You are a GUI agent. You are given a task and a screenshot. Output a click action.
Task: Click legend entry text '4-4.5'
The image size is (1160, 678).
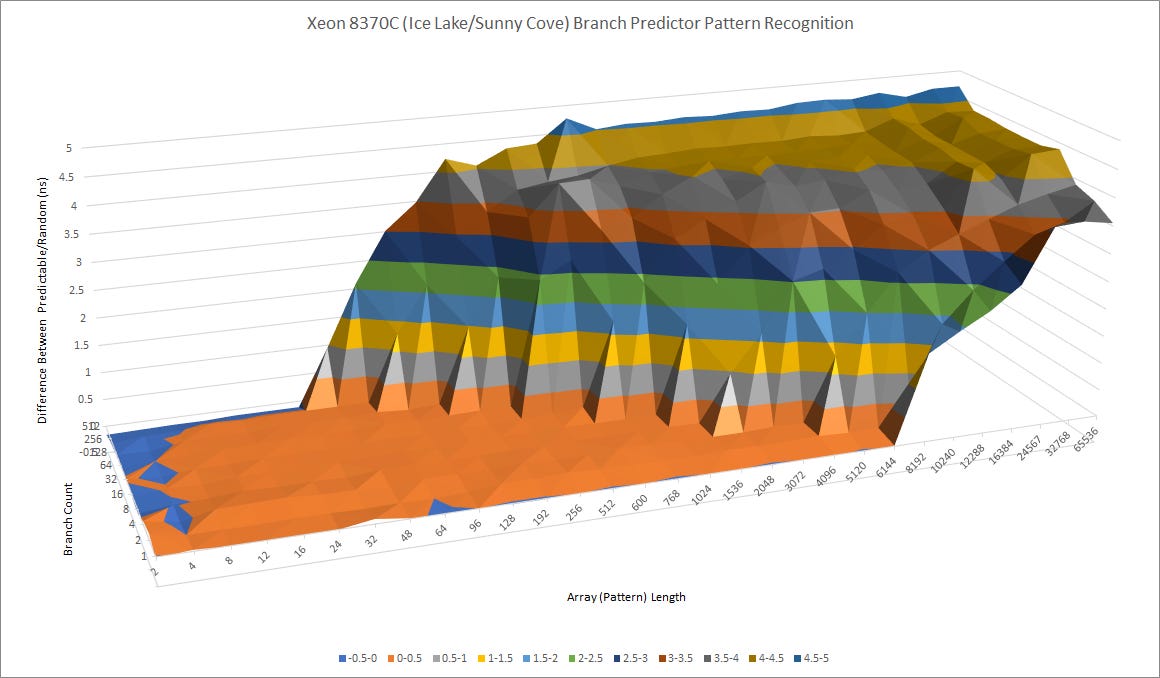(x=771, y=658)
